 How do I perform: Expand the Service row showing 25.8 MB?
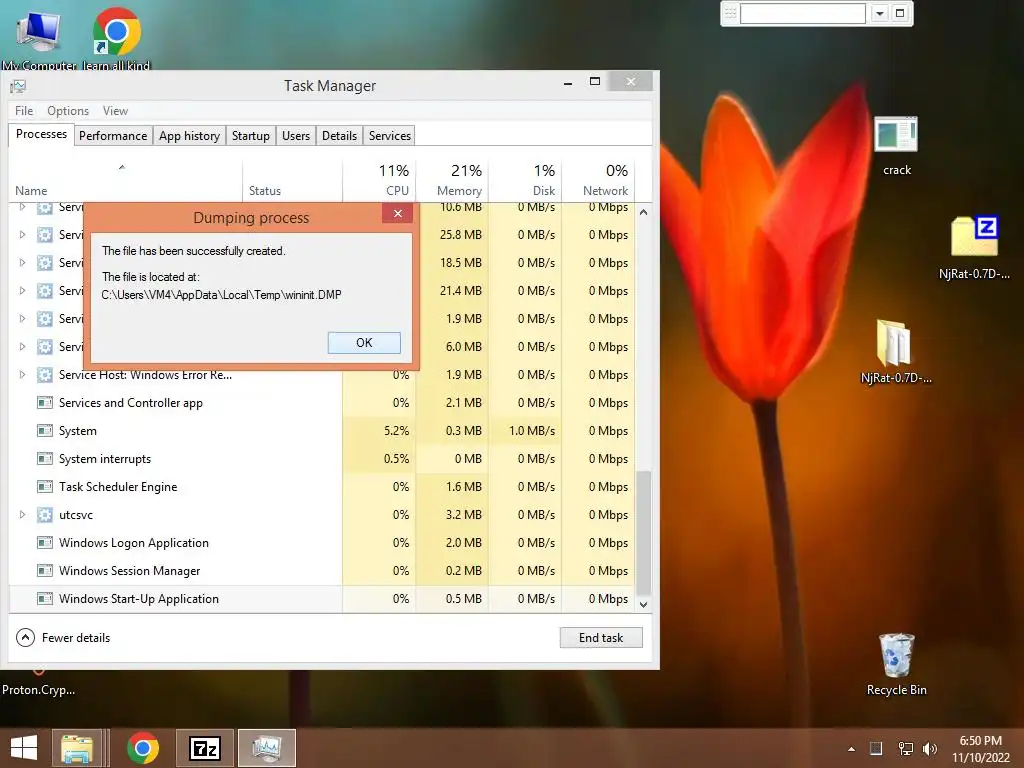tap(22, 234)
